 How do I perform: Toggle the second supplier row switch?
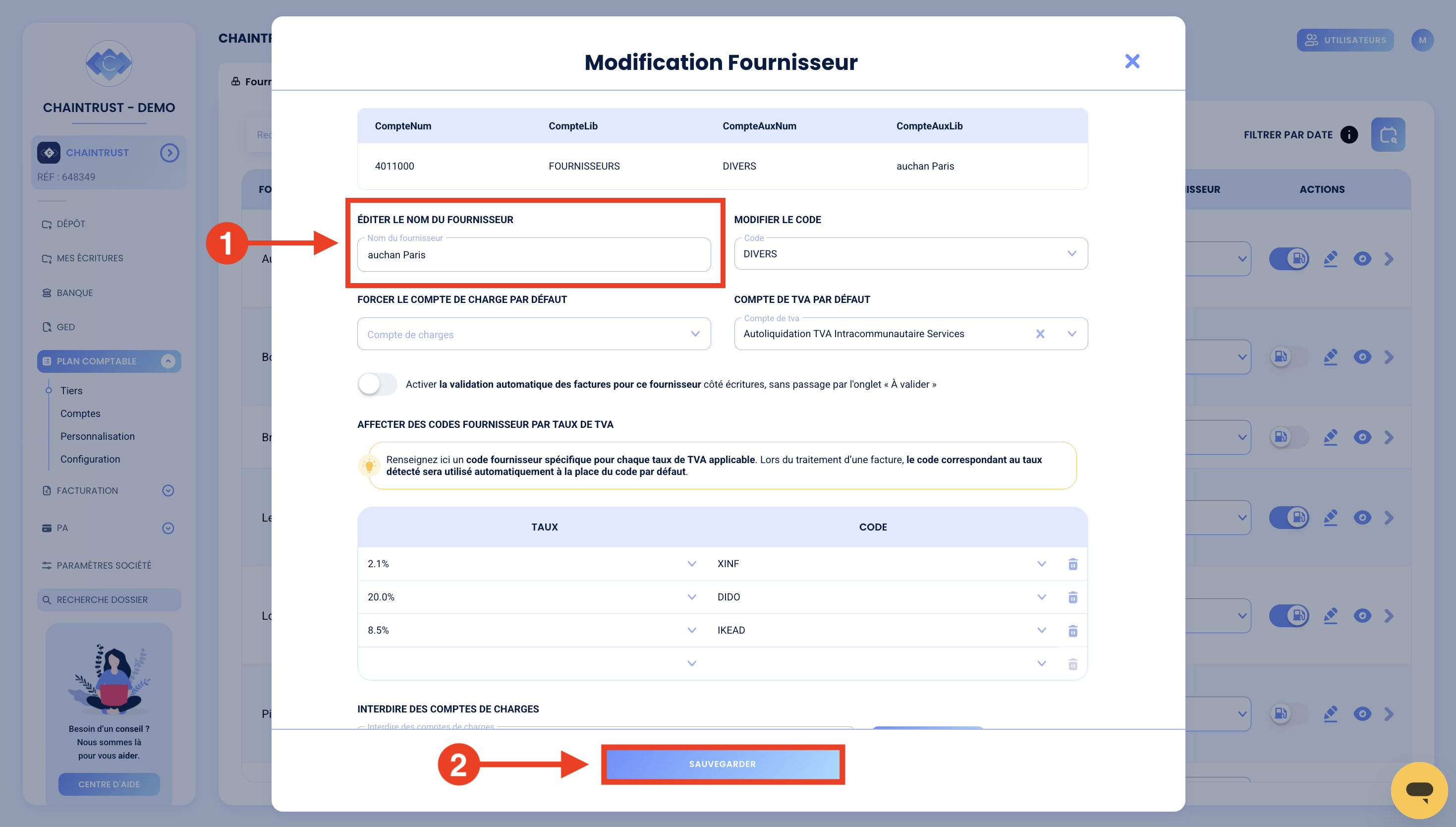tap(1289, 357)
